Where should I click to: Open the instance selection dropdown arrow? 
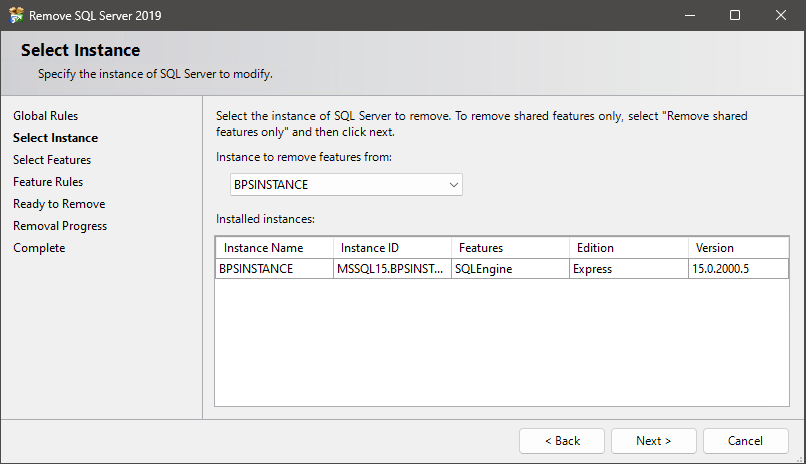tap(453, 184)
